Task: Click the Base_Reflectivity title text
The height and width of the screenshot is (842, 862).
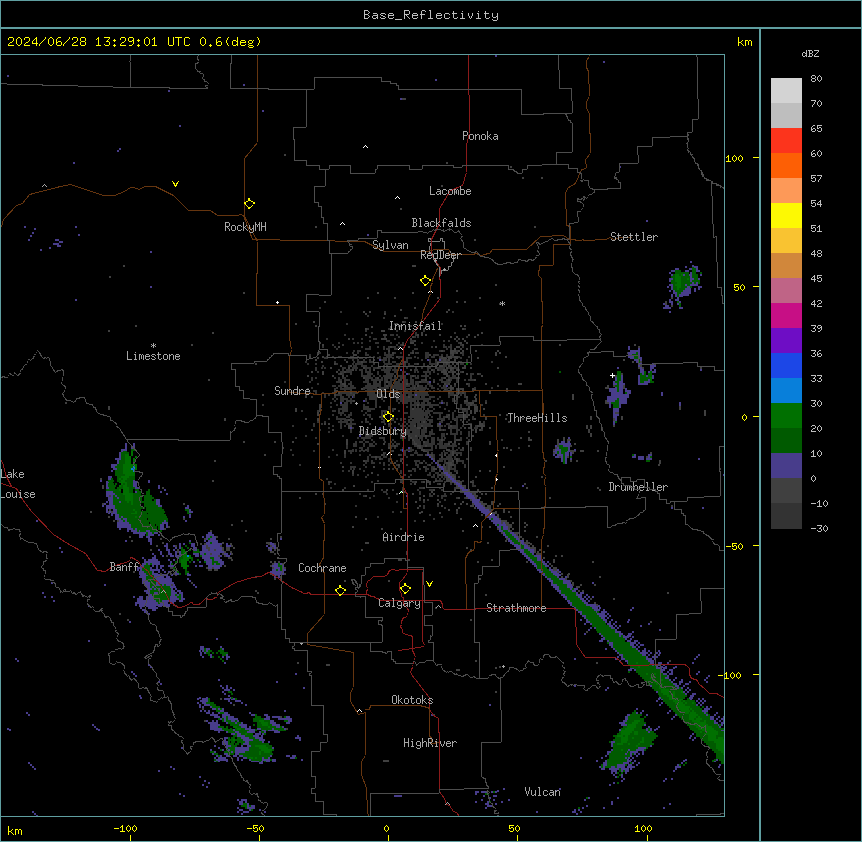Action: pyautogui.click(x=431, y=15)
